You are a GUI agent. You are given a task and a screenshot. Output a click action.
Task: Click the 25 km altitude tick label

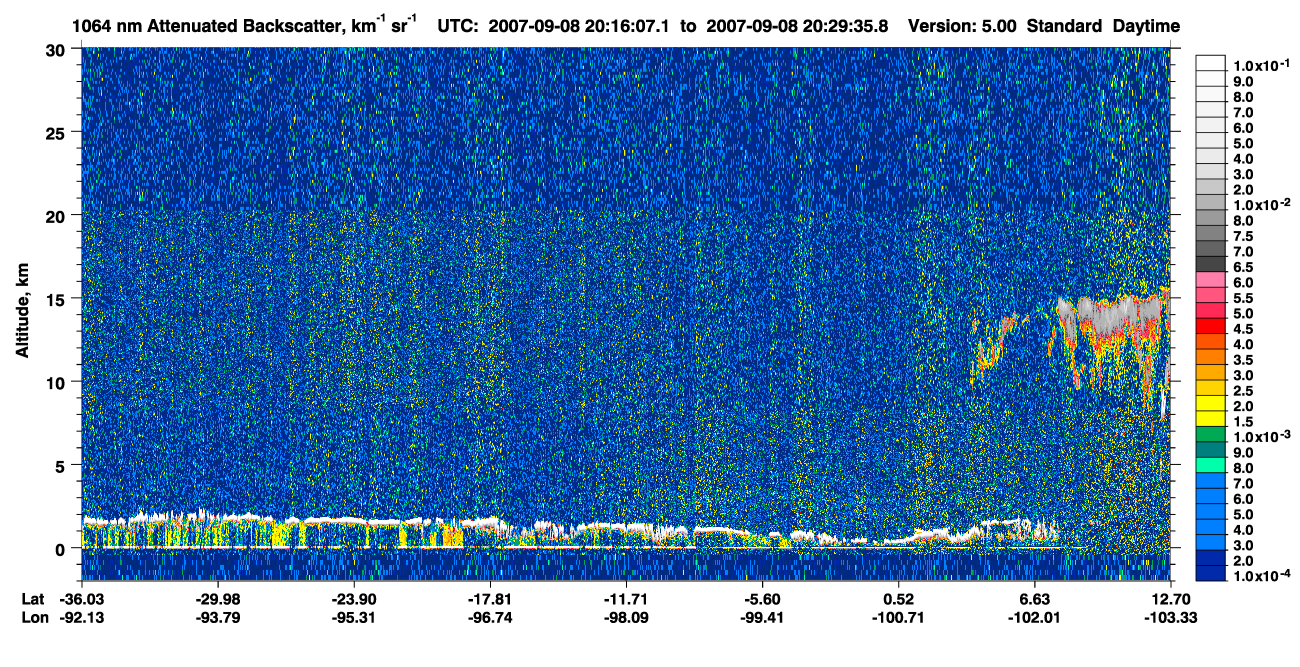[x=57, y=132]
